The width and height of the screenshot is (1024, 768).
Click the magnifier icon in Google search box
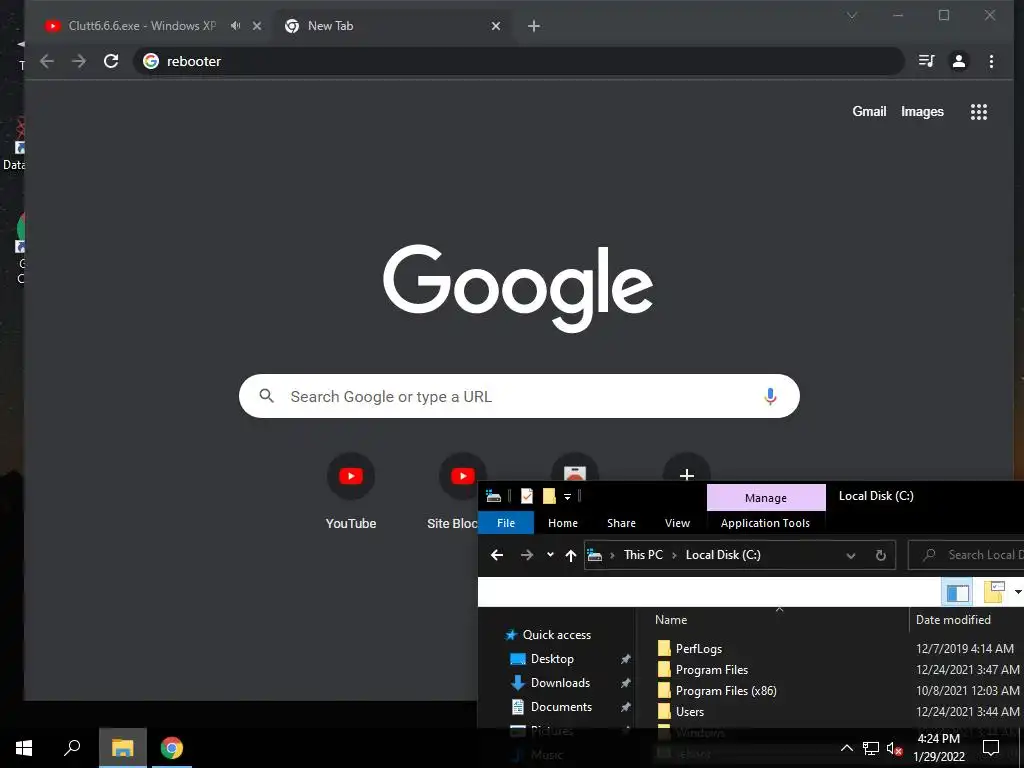pyautogui.click(x=266, y=396)
